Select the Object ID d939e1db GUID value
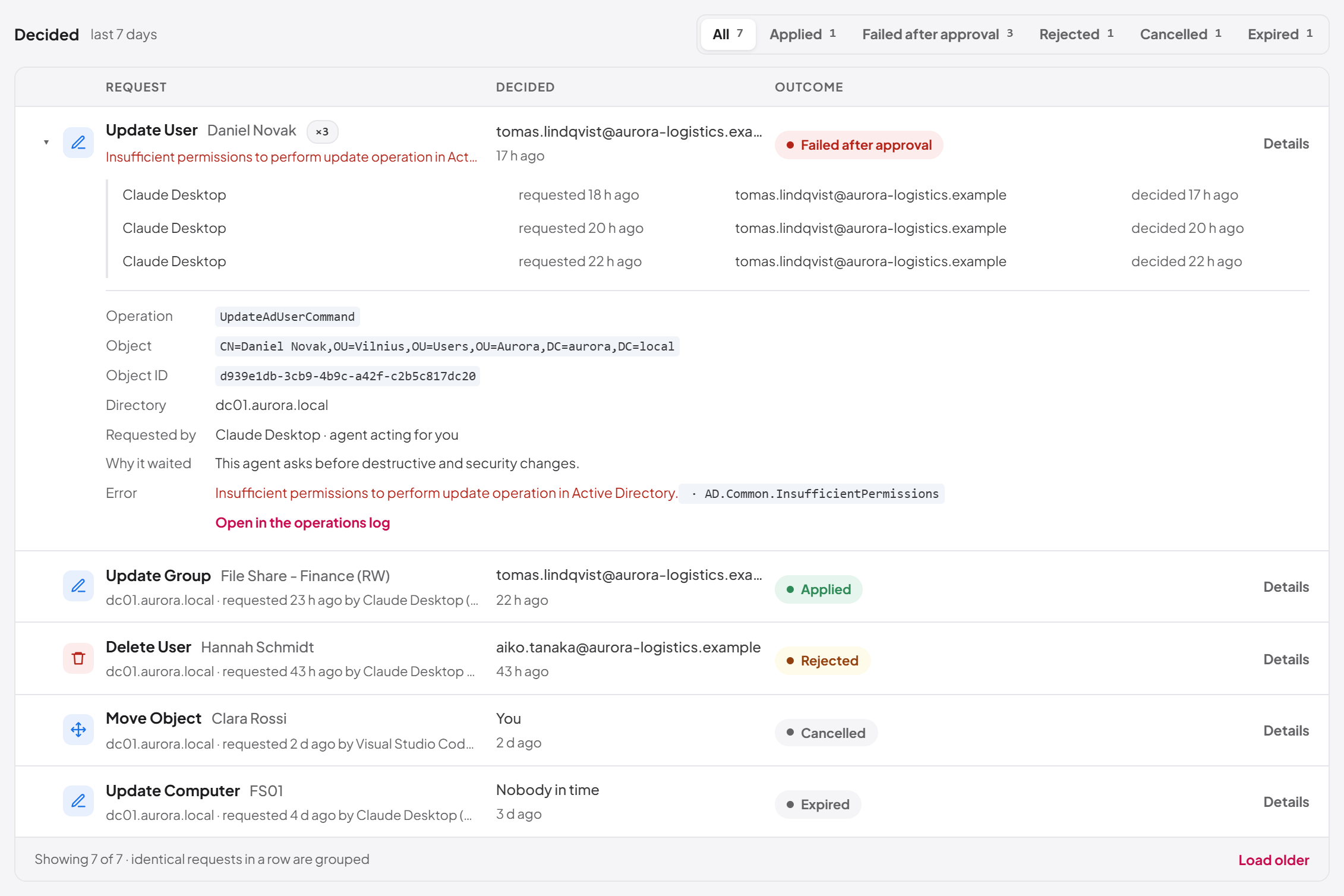This screenshot has height=896, width=1344. click(x=348, y=376)
